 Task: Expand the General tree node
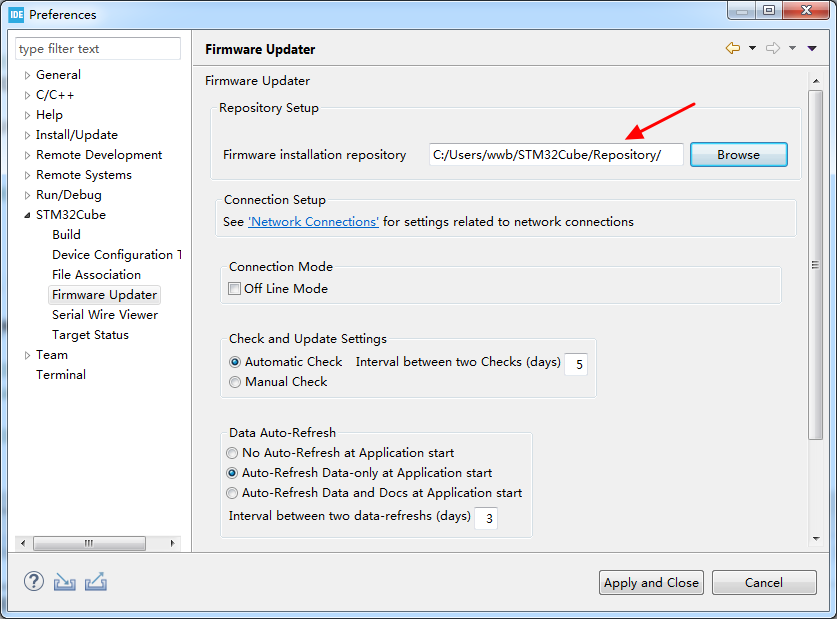pos(27,75)
